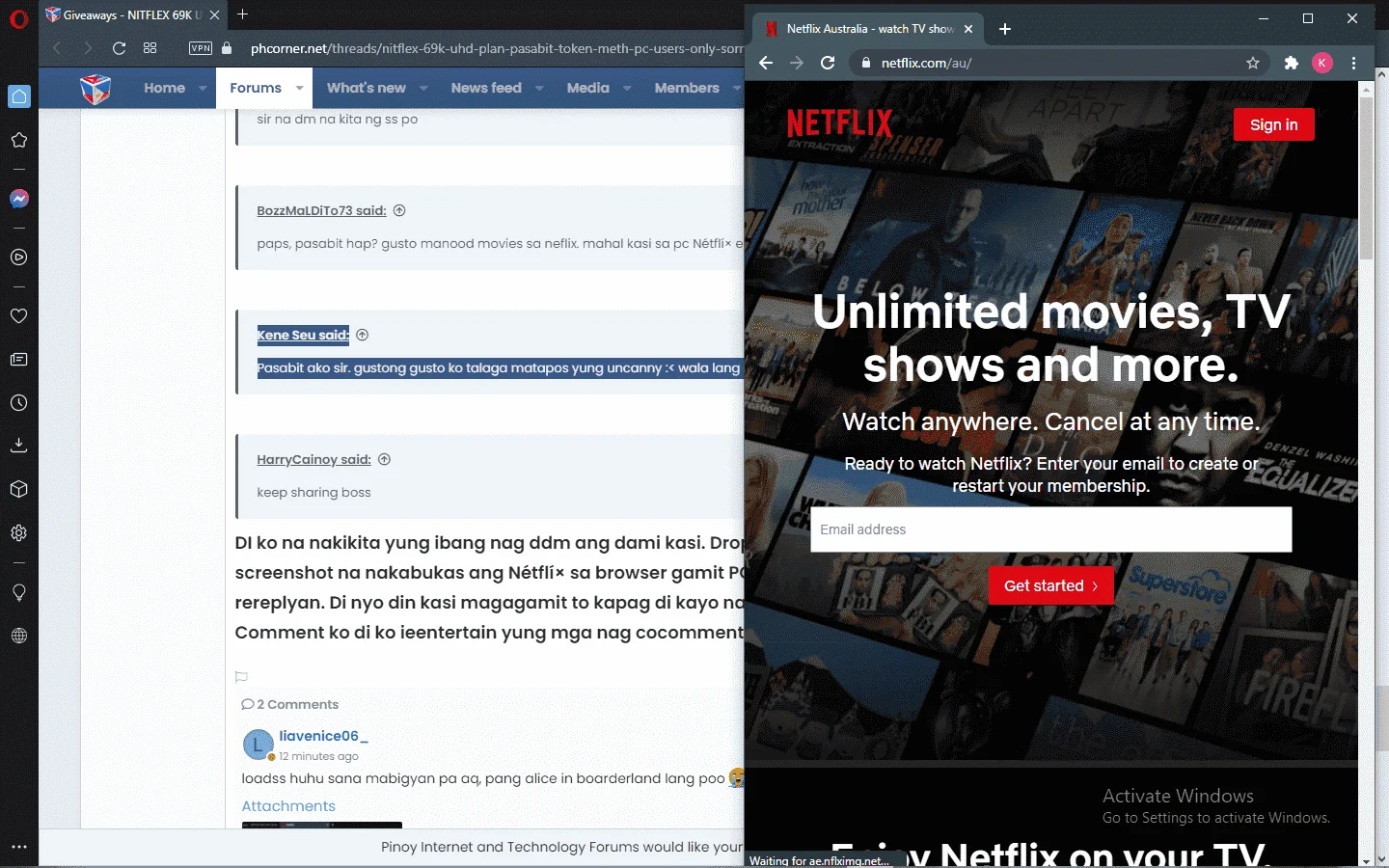The width and height of the screenshot is (1389, 868).
Task: Open Settings gear in Opera sidebar
Action: click(19, 532)
